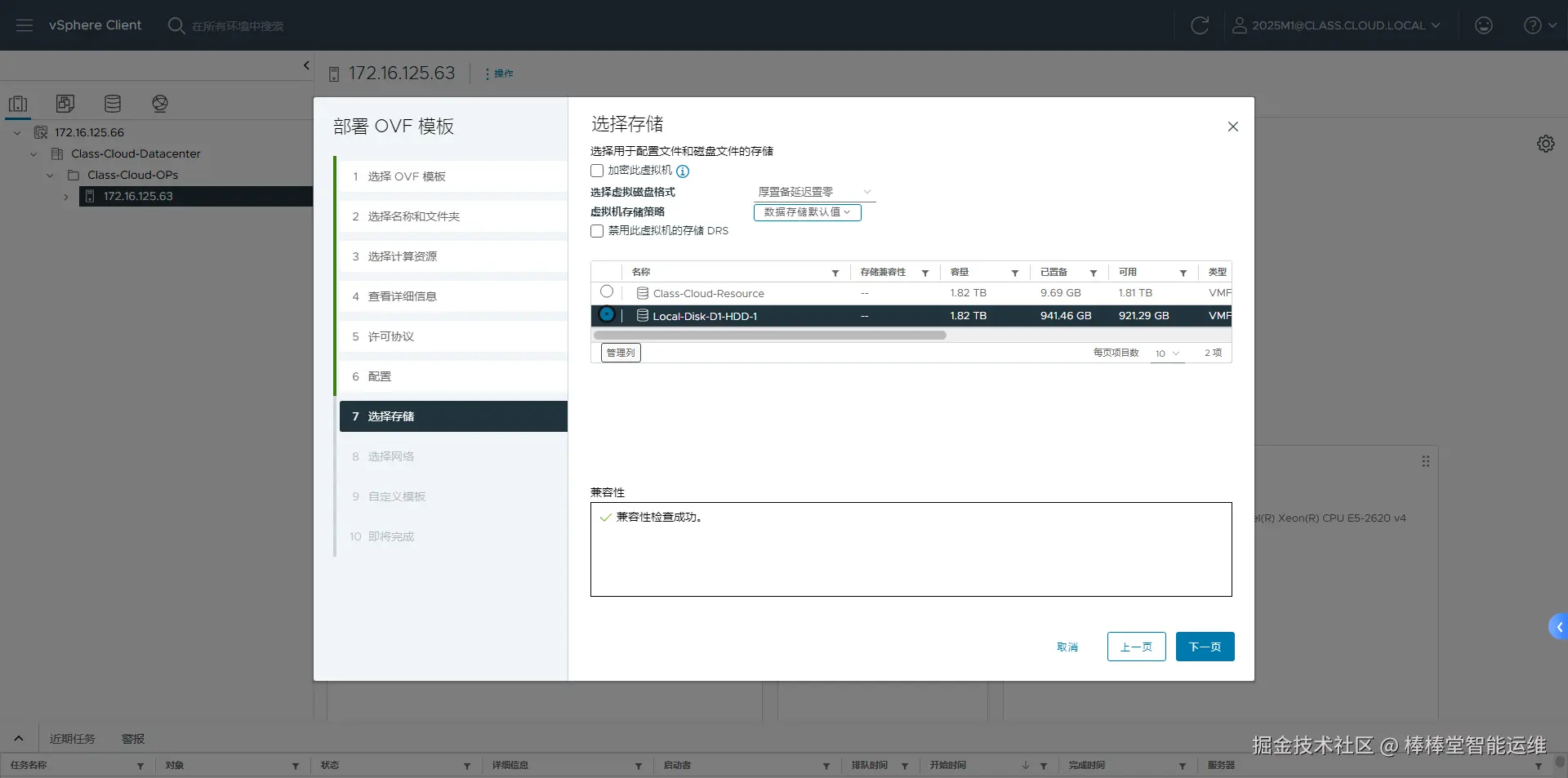Filter the 可用 column

(1183, 273)
